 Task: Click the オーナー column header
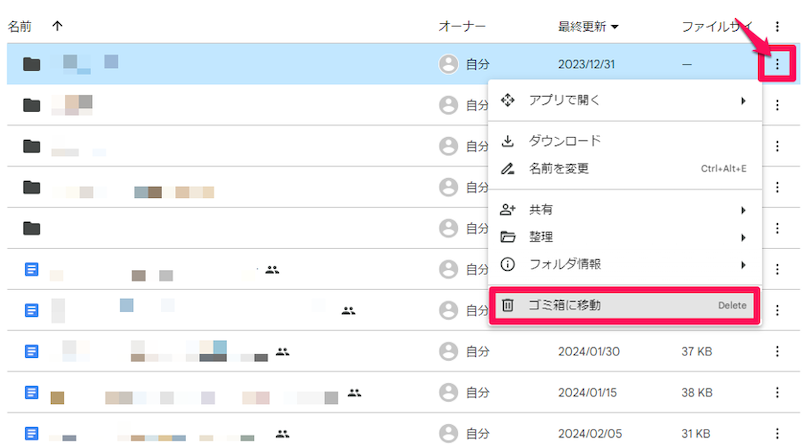click(462, 25)
